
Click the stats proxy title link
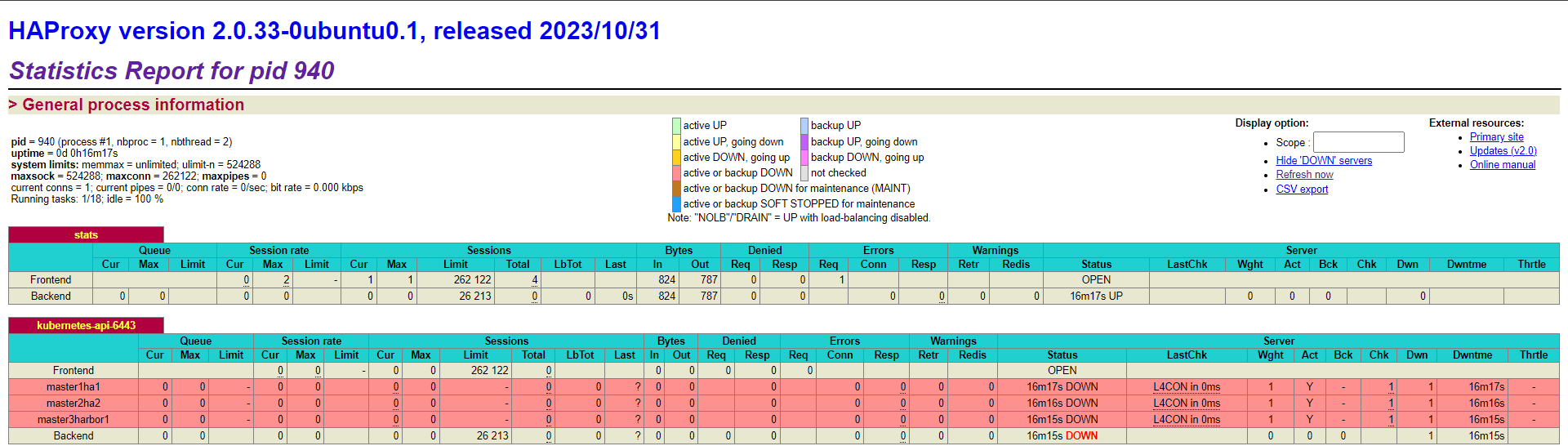[x=86, y=234]
